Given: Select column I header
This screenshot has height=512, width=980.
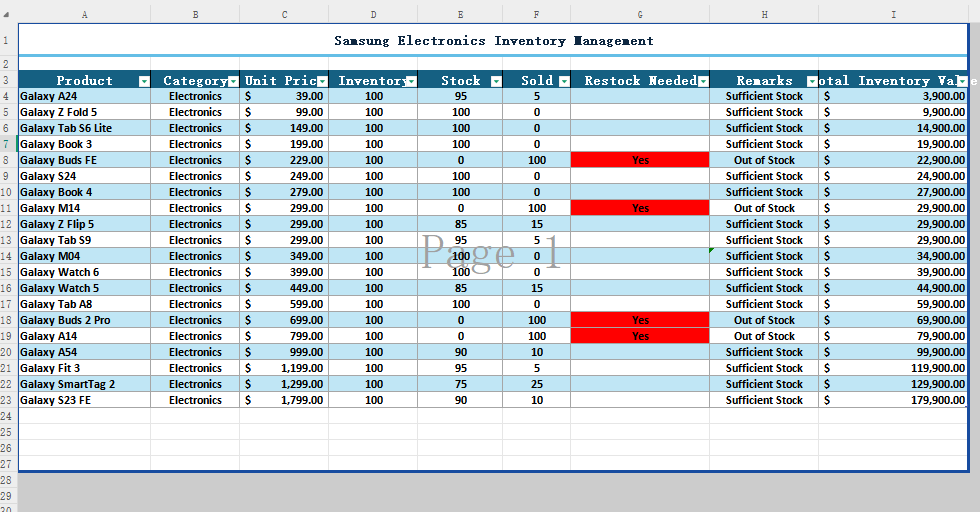Looking at the screenshot, I should coord(893,14).
